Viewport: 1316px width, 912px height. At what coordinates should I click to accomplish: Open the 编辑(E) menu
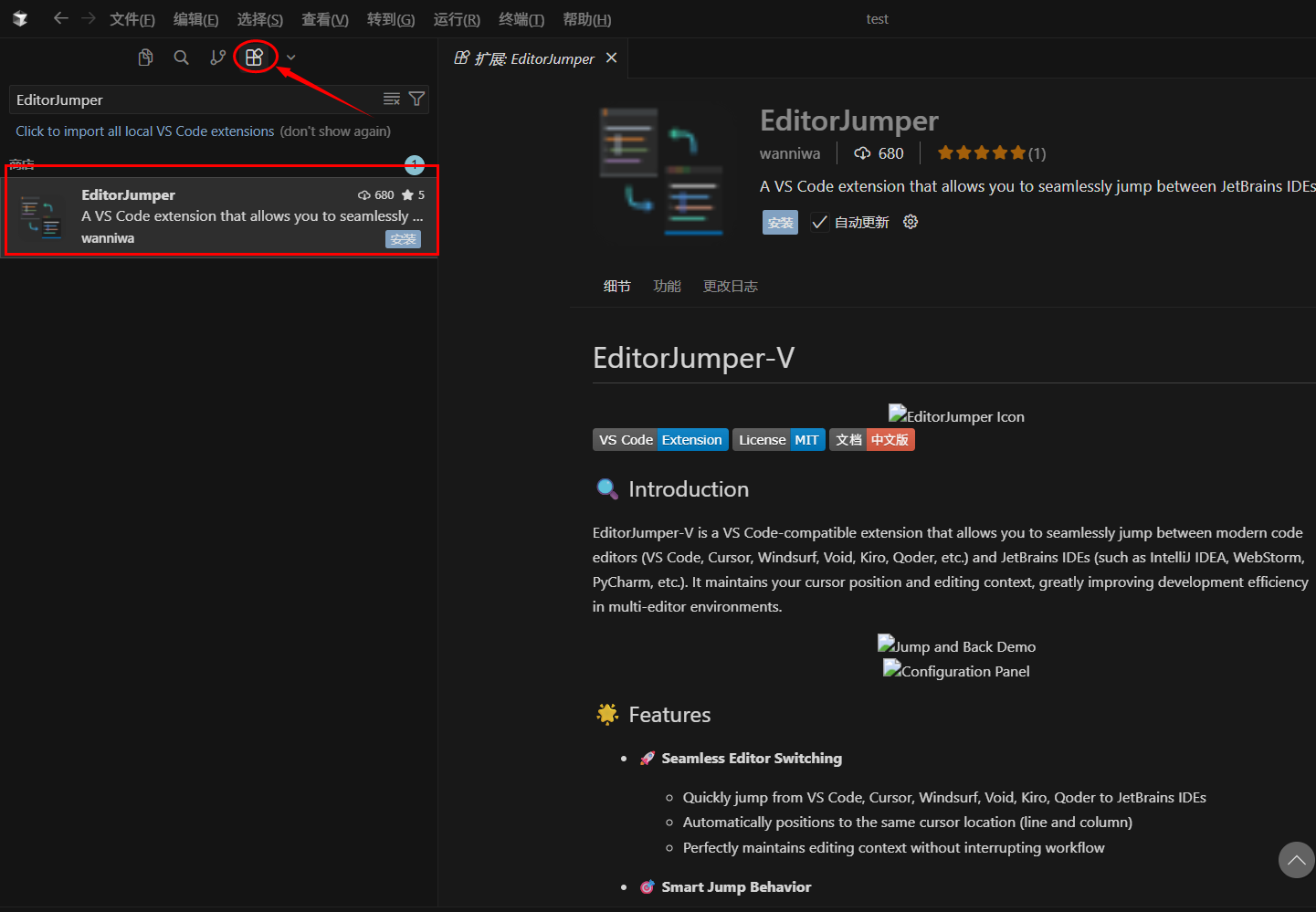(x=196, y=19)
